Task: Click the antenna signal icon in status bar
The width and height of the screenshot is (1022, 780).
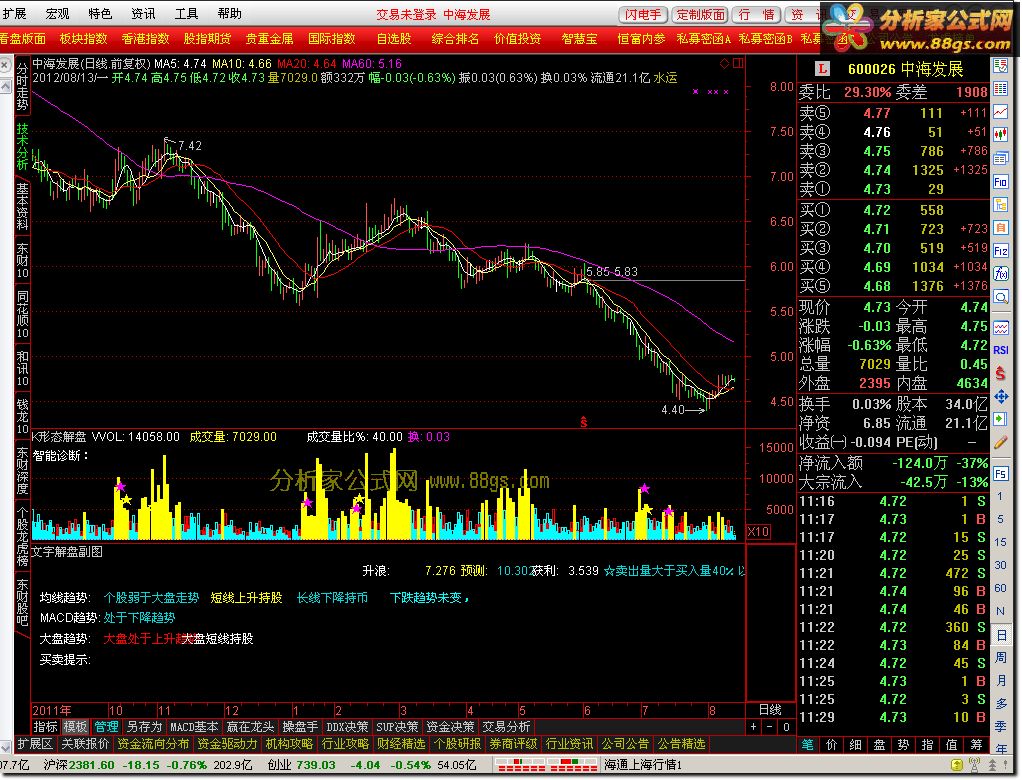Action: [974, 764]
